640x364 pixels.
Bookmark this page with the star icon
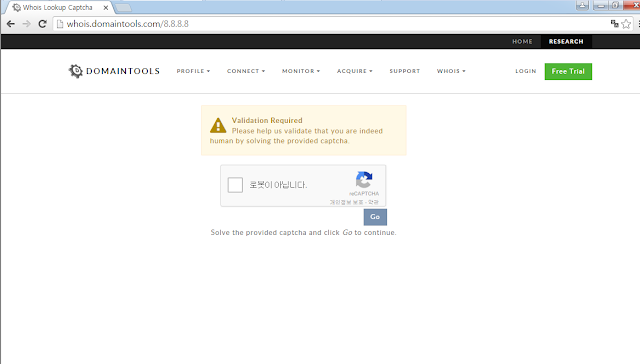click(x=626, y=24)
